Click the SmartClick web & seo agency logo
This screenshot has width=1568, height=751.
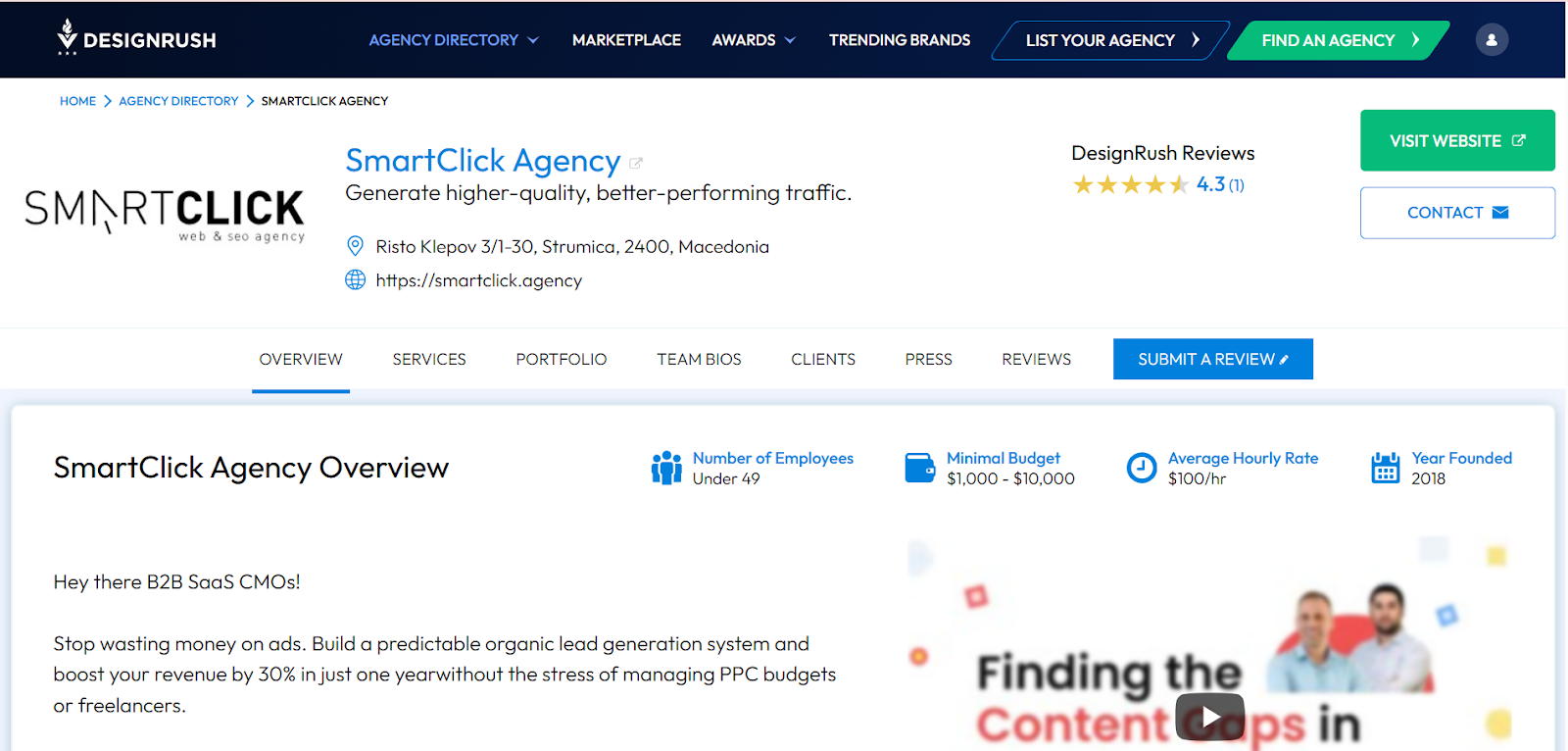[x=165, y=214]
